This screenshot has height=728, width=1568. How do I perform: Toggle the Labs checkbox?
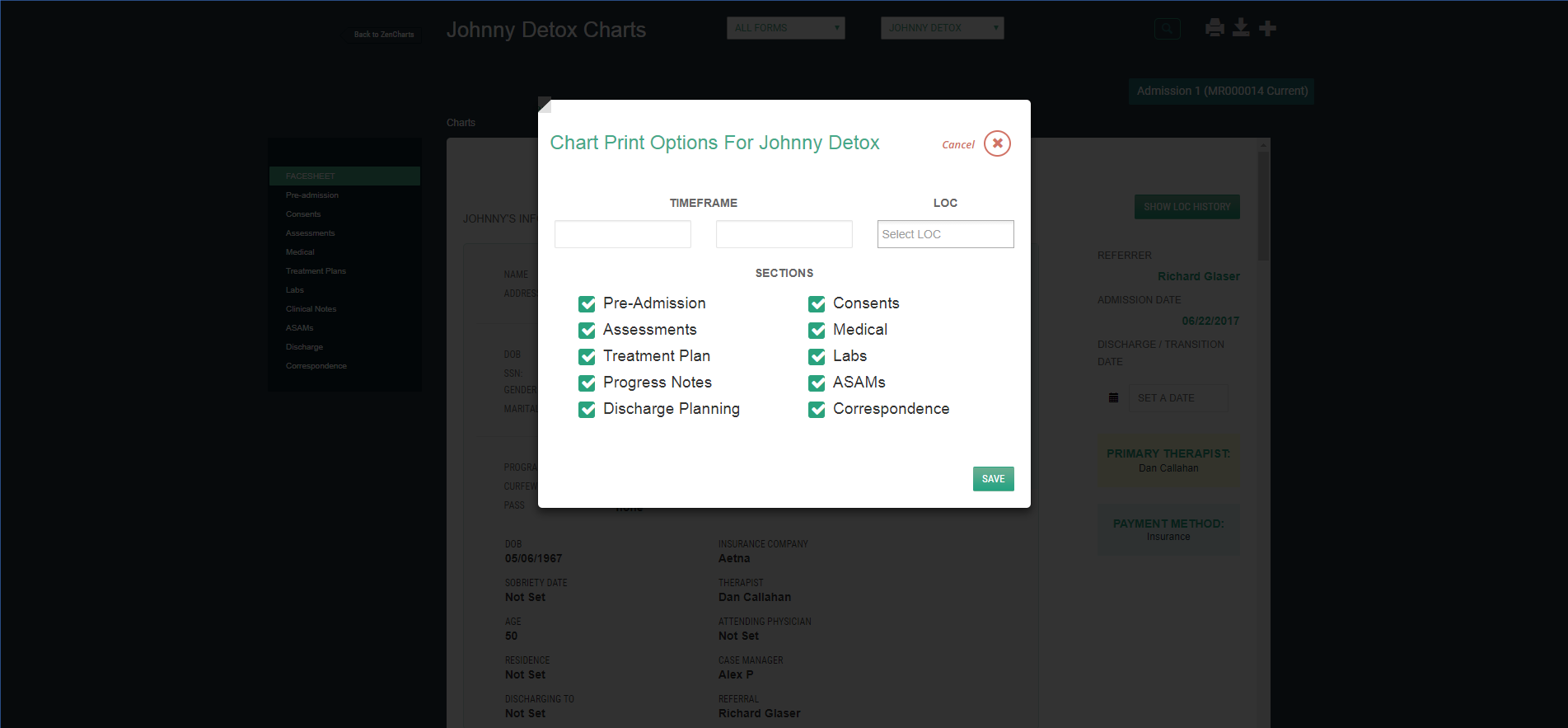pos(817,357)
